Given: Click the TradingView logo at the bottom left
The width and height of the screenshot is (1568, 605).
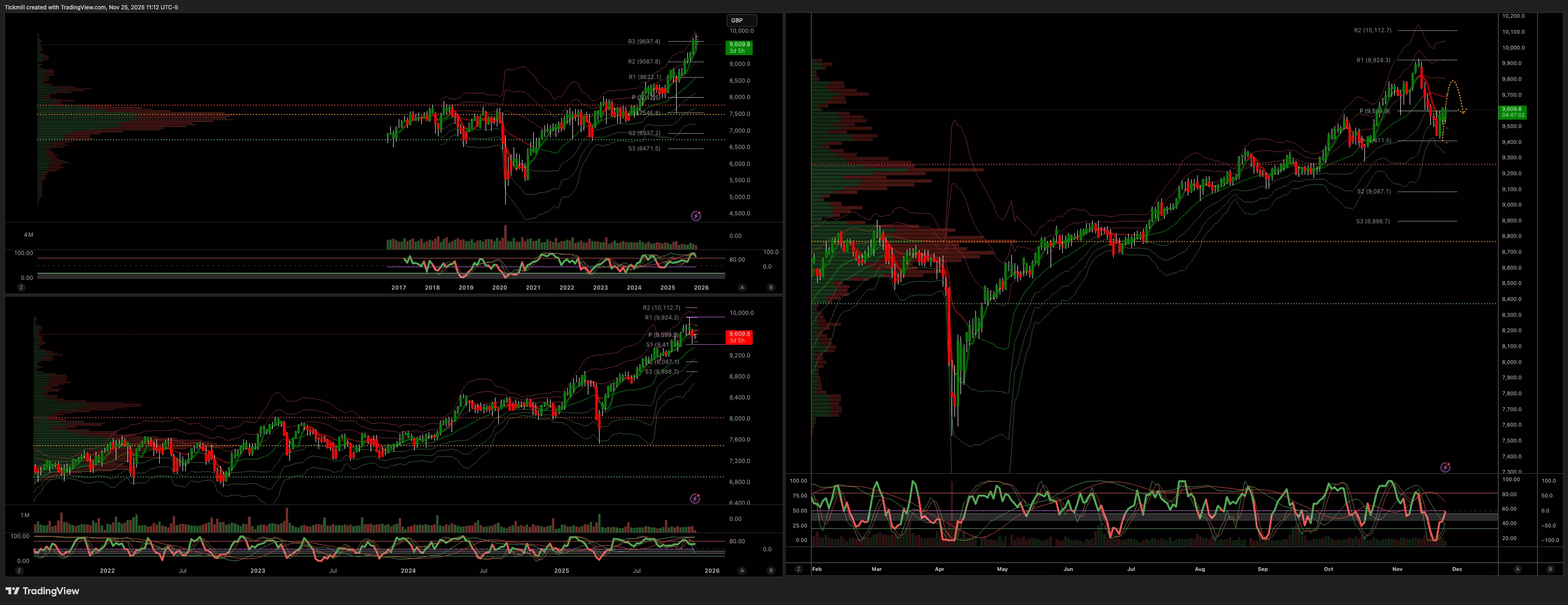Looking at the screenshot, I should click(42, 591).
